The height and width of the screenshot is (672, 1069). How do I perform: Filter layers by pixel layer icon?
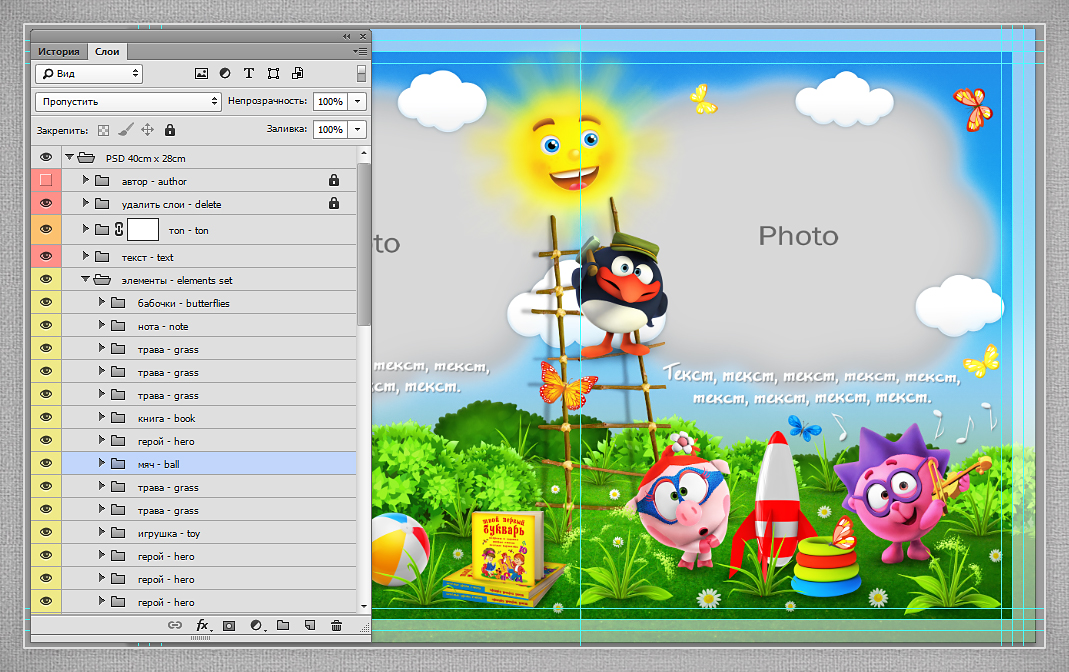(x=201, y=74)
